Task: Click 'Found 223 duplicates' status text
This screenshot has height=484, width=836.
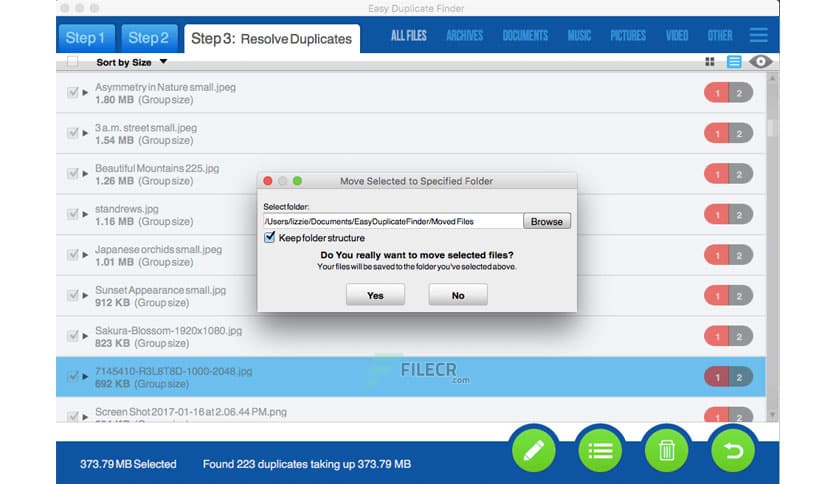Action: point(307,464)
